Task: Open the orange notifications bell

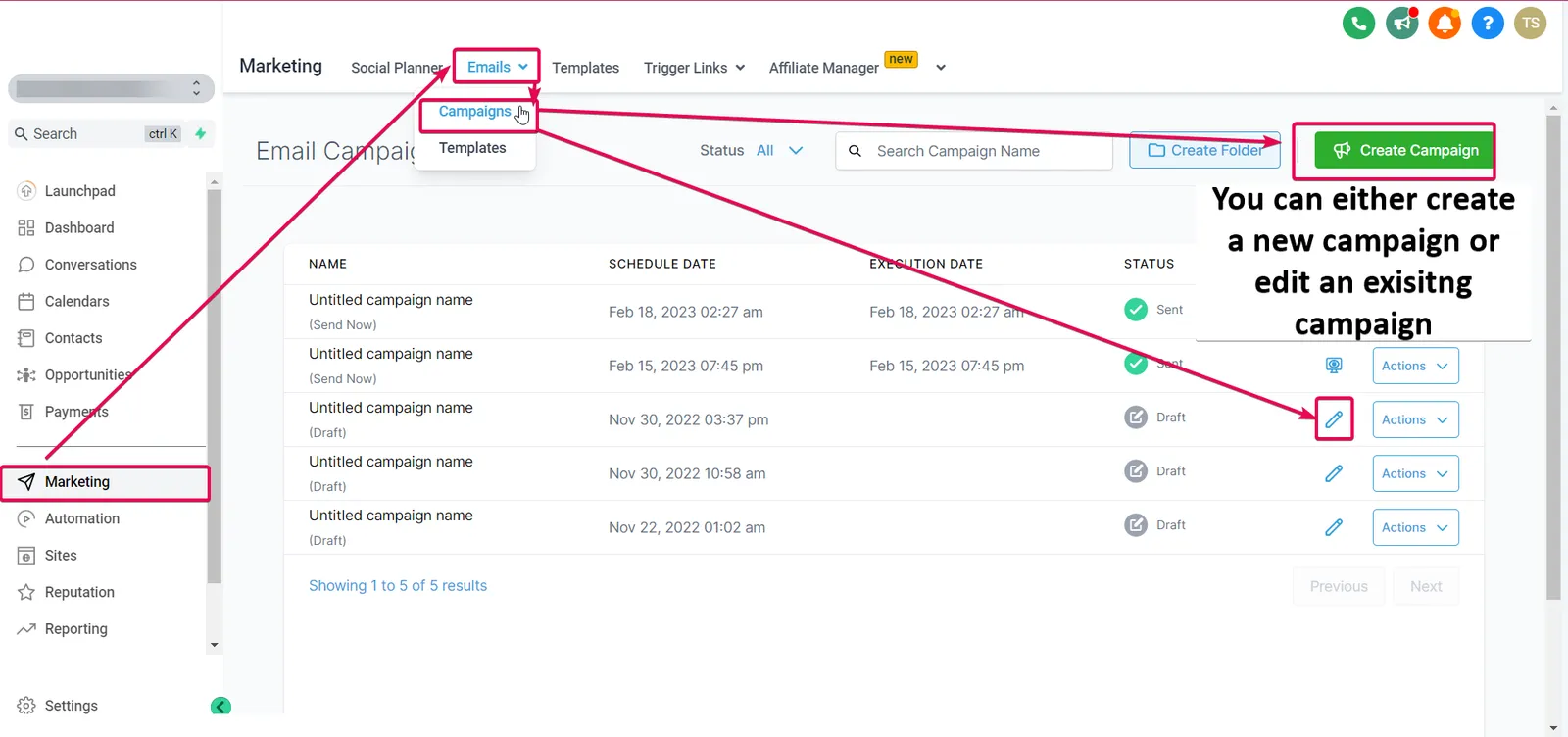Action: click(1445, 23)
